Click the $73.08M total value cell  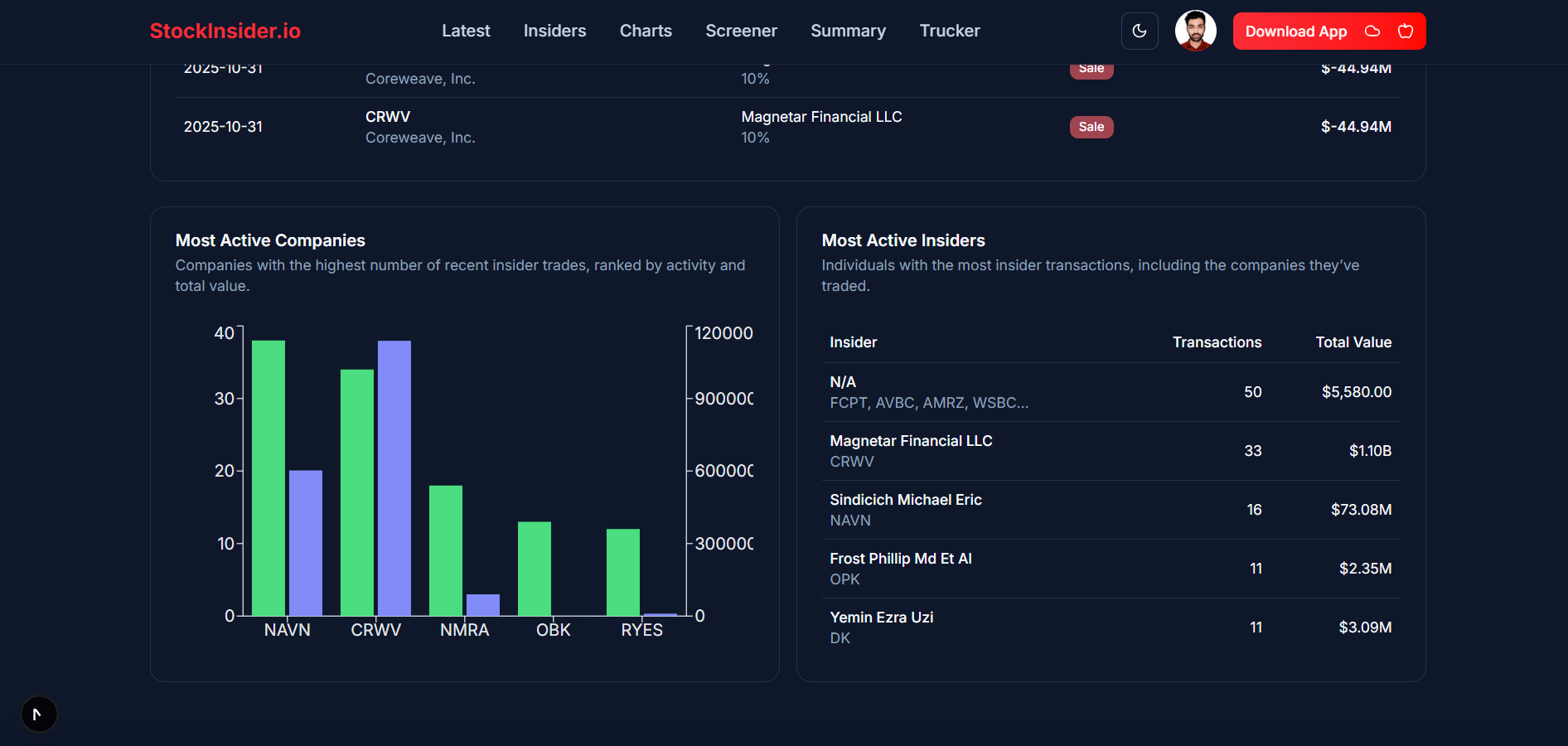1361,510
